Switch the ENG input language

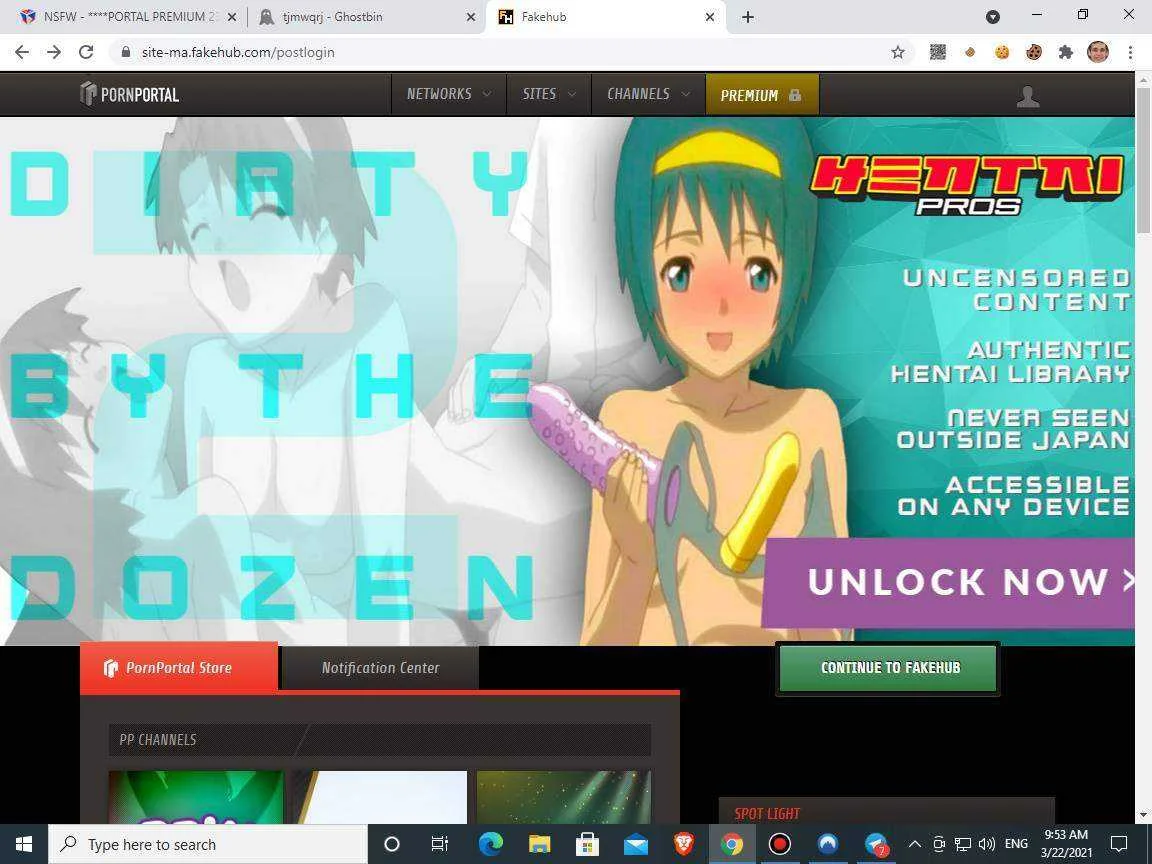pyautogui.click(x=1016, y=844)
